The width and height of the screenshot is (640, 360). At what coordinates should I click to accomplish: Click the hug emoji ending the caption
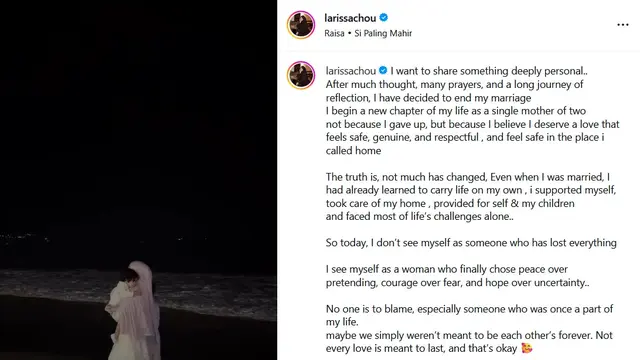[527, 348]
